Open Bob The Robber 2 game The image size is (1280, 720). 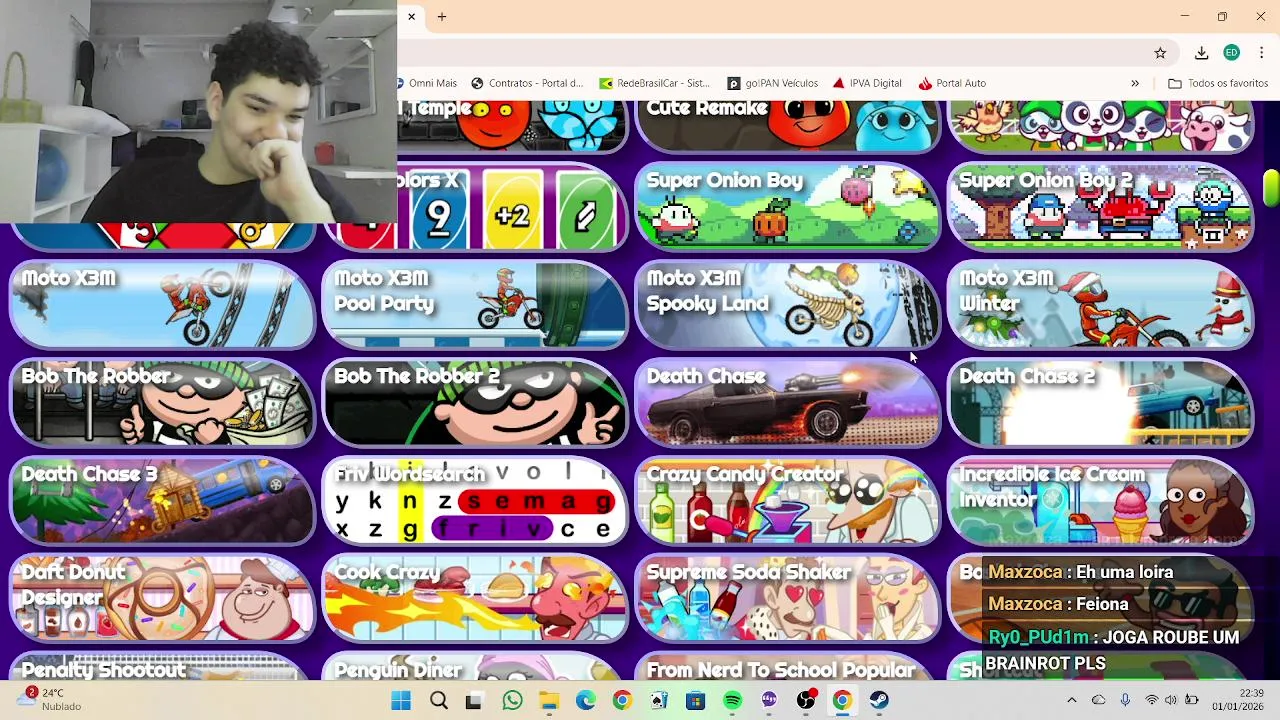[475, 404]
